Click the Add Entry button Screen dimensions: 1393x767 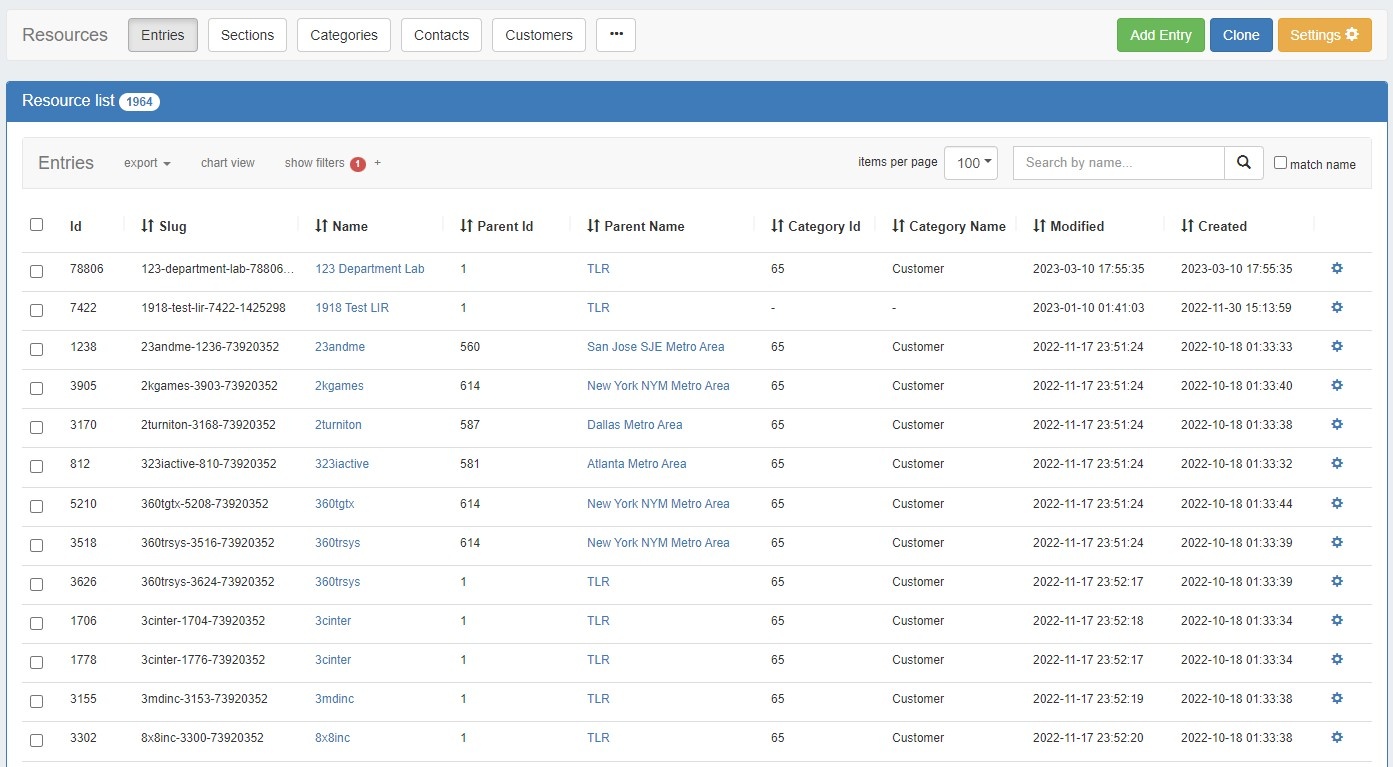1160,35
